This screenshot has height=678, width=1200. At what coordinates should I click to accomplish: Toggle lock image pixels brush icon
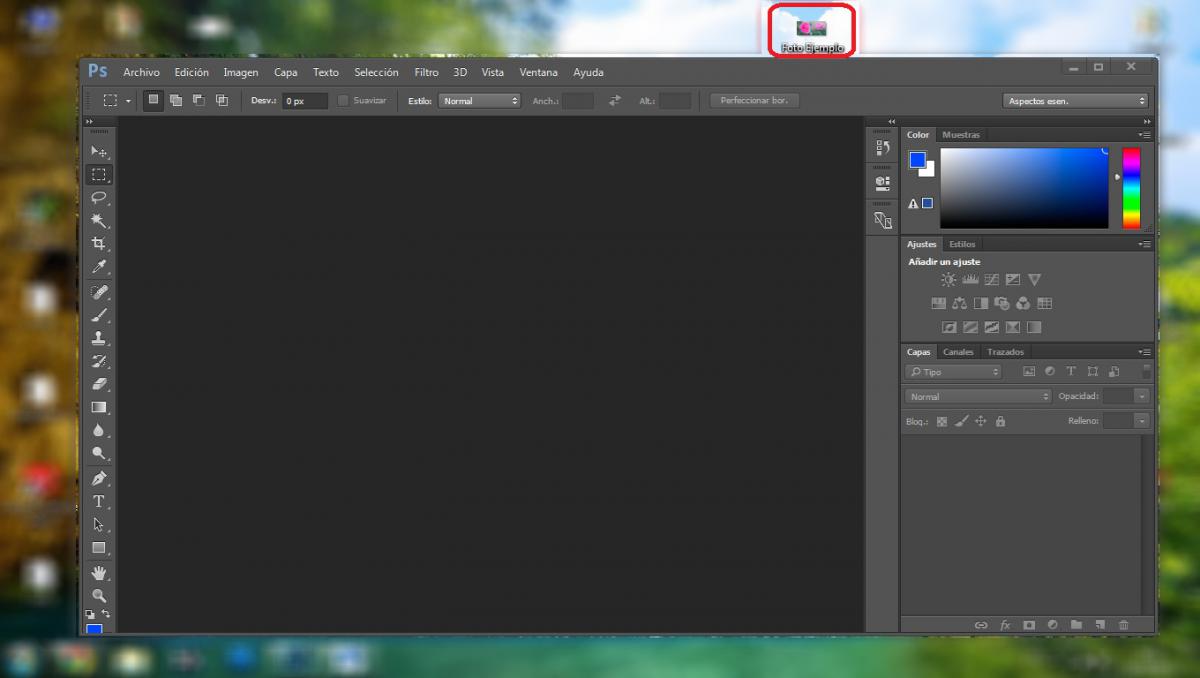coord(961,421)
